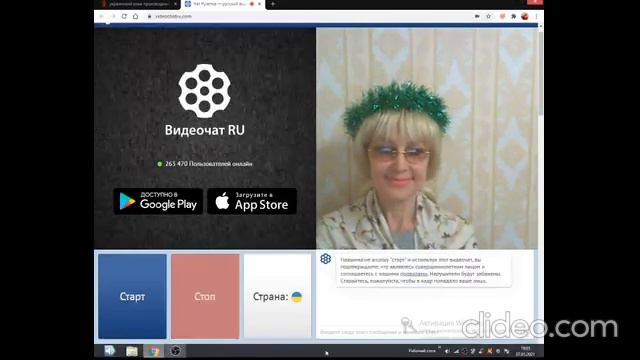The image size is (640, 360).
Task: Click the taskbar volume speaker icon
Action: tap(447, 351)
